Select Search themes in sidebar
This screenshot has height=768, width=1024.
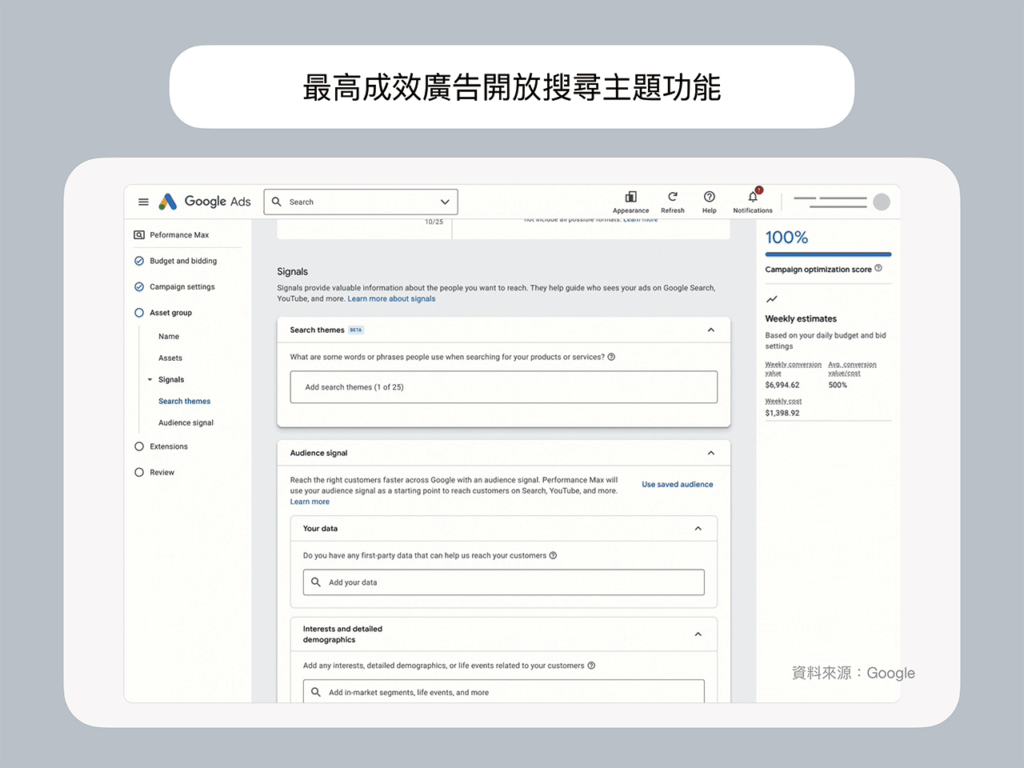pyautogui.click(x=184, y=401)
